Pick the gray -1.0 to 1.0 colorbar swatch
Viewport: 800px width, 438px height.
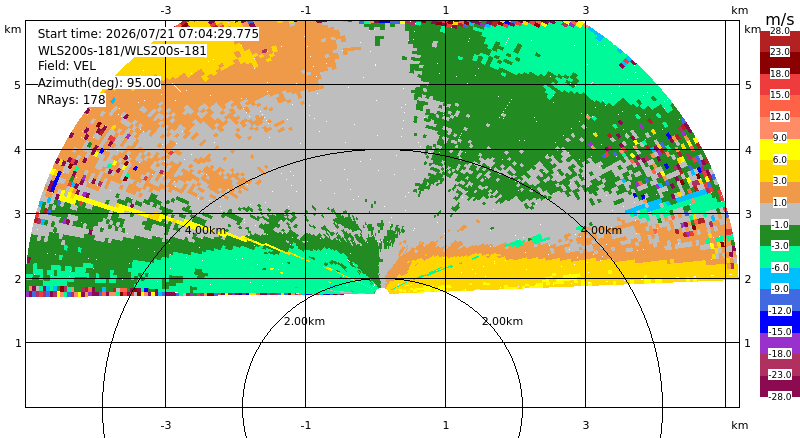click(x=780, y=214)
